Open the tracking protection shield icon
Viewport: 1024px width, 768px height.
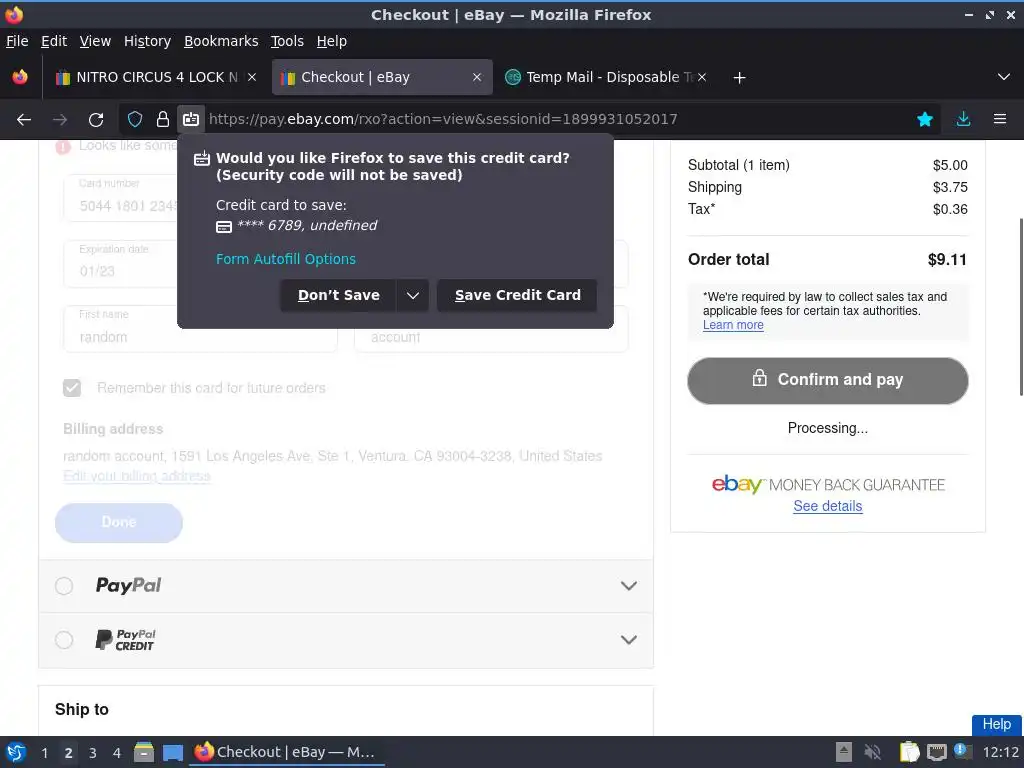(x=135, y=119)
